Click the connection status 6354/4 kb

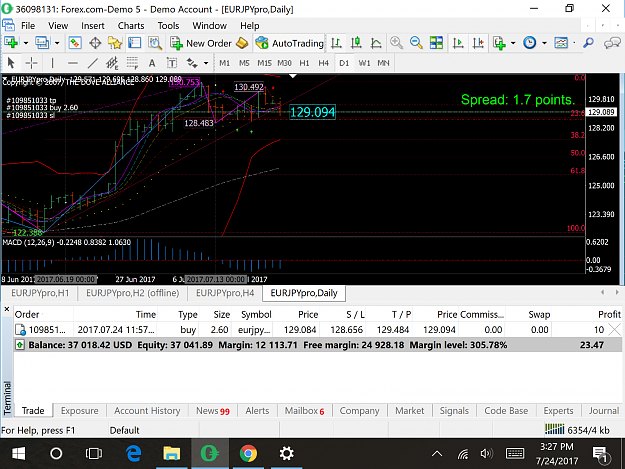coord(577,430)
